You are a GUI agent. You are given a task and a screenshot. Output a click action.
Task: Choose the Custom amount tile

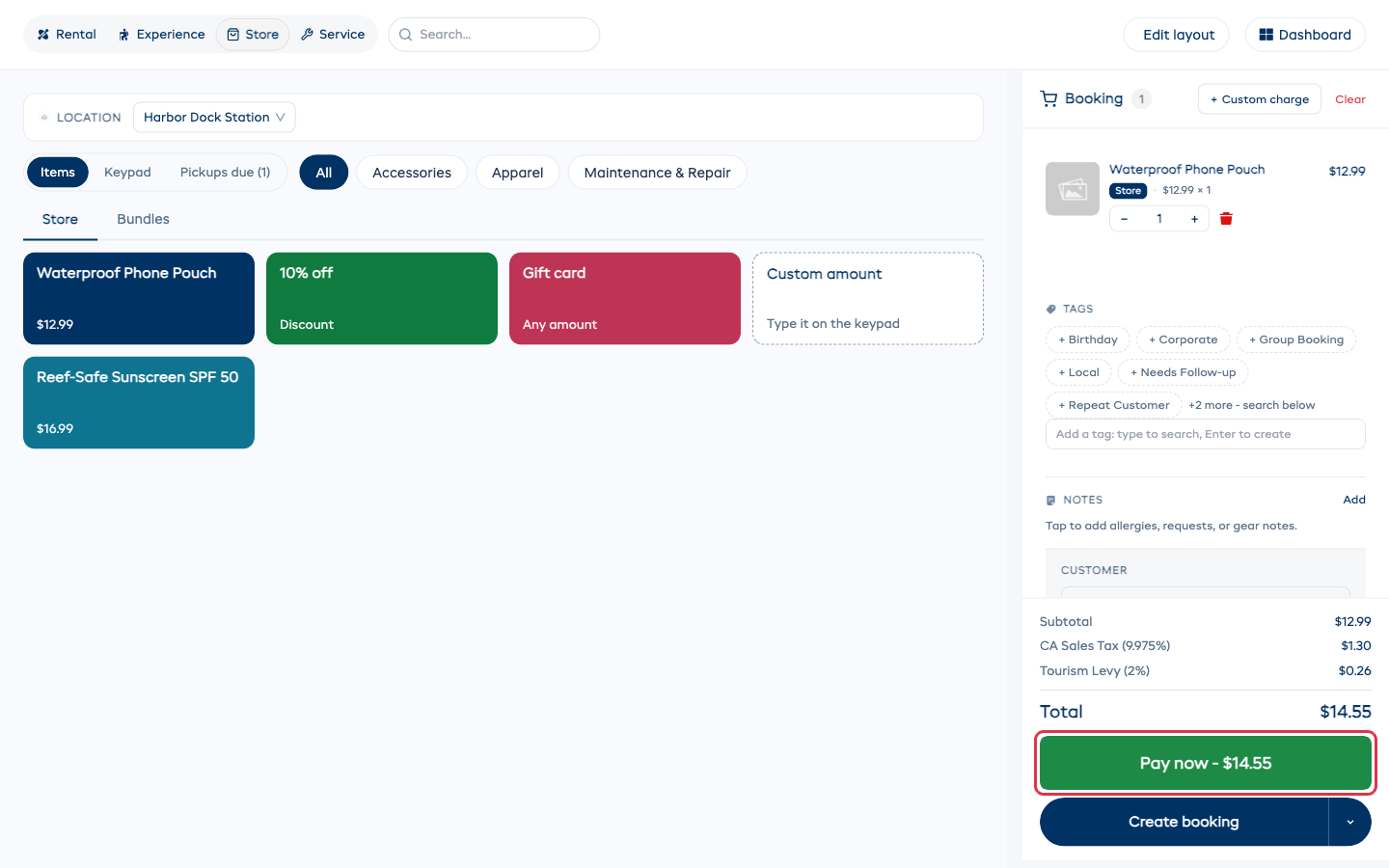868,299
